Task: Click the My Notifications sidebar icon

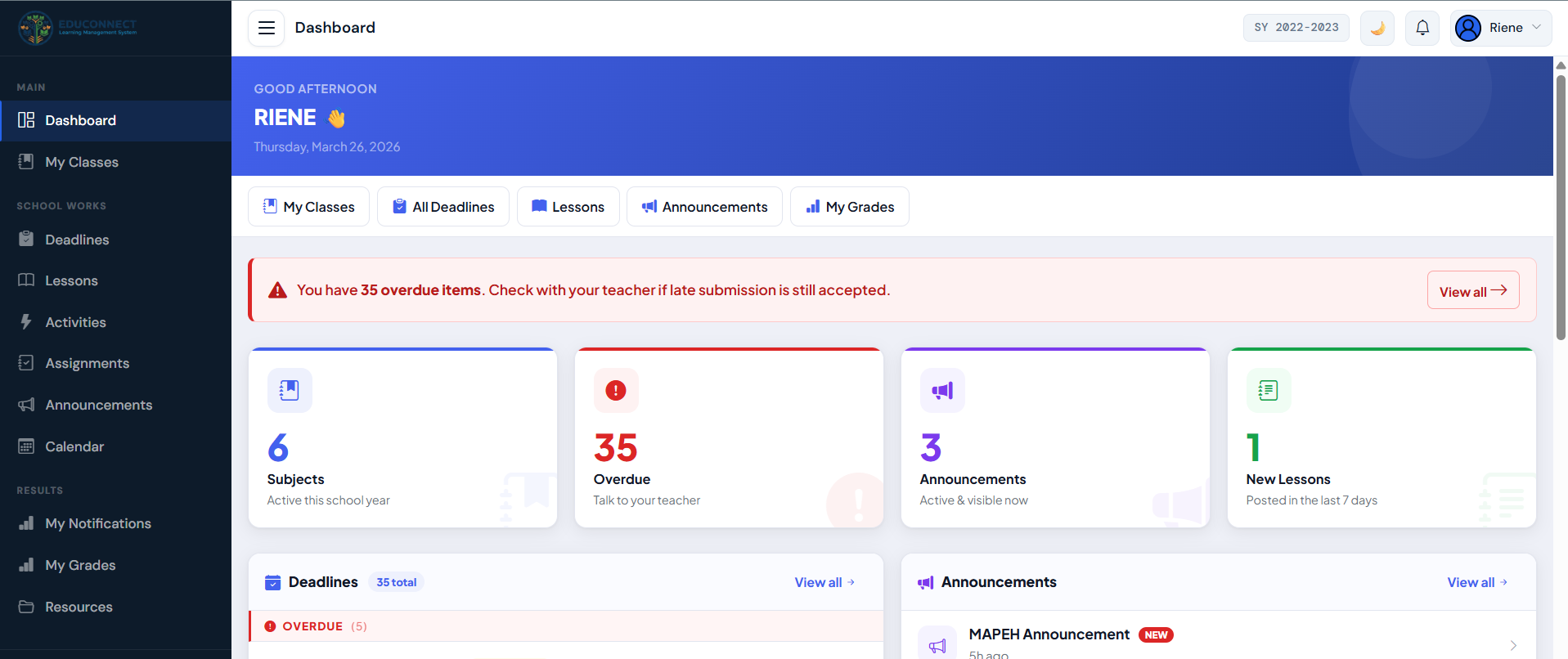Action: (x=26, y=523)
